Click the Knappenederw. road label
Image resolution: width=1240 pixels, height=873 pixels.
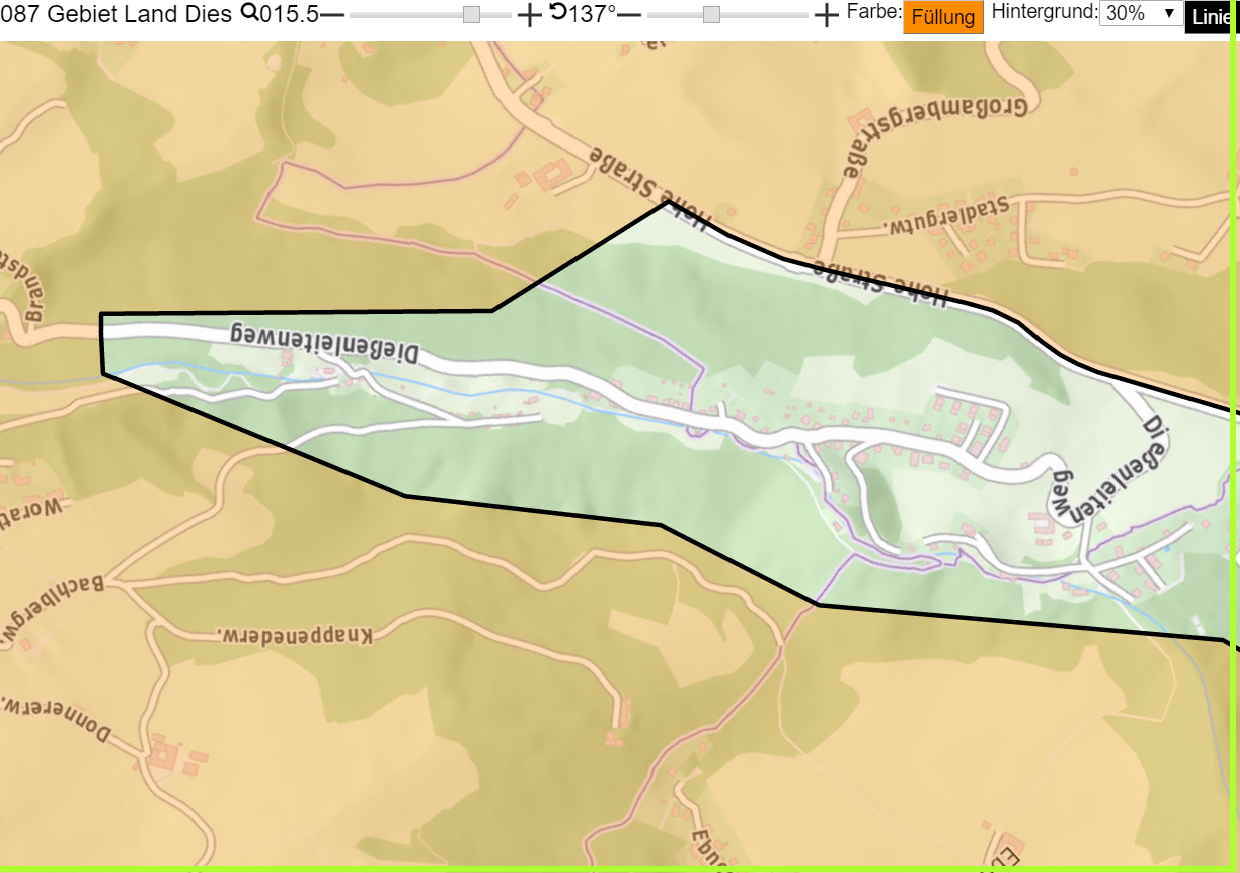pyautogui.click(x=295, y=635)
